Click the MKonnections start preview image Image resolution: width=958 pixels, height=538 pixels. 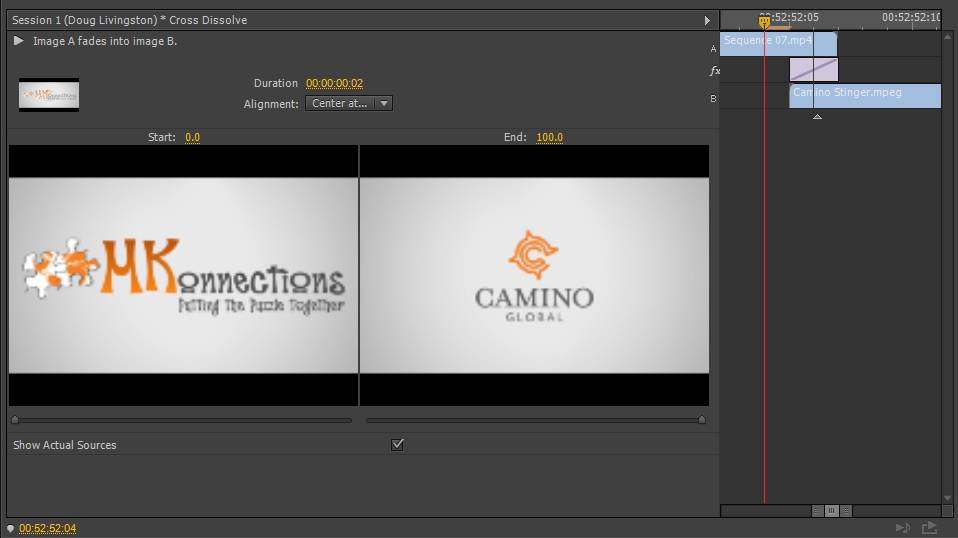[183, 275]
